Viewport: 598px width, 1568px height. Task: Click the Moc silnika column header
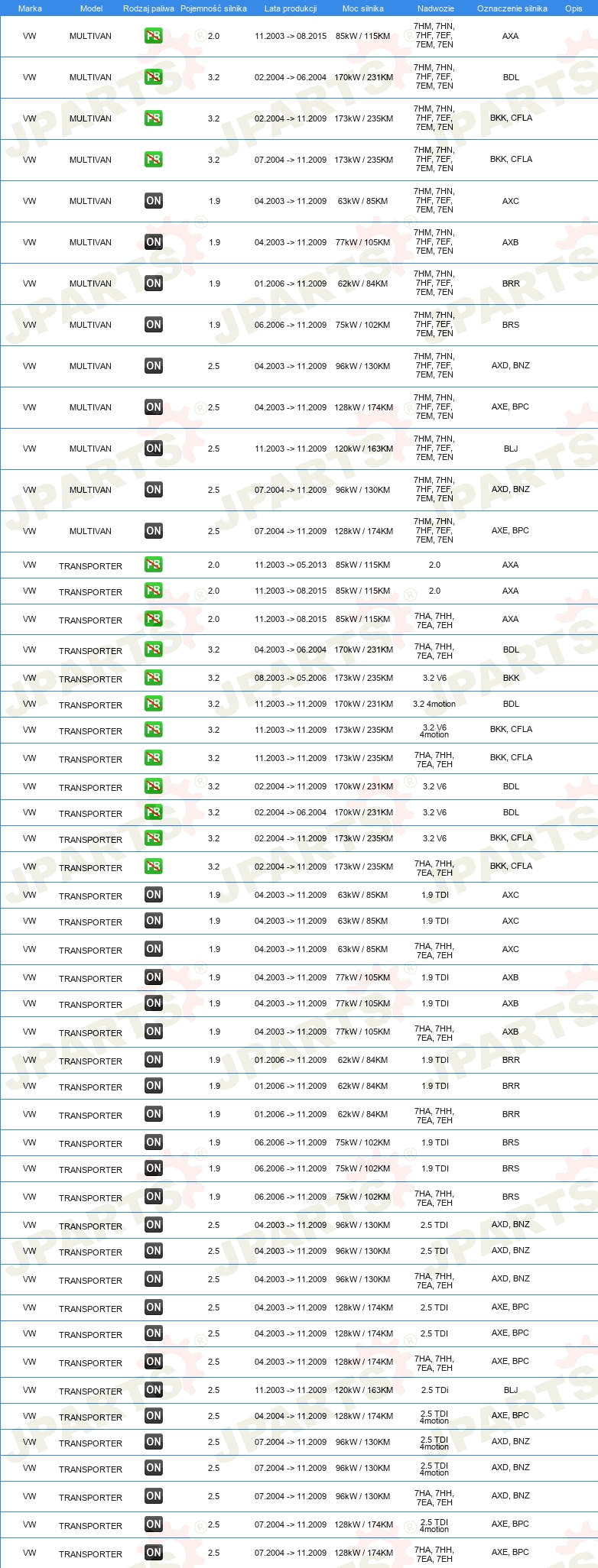363,8
